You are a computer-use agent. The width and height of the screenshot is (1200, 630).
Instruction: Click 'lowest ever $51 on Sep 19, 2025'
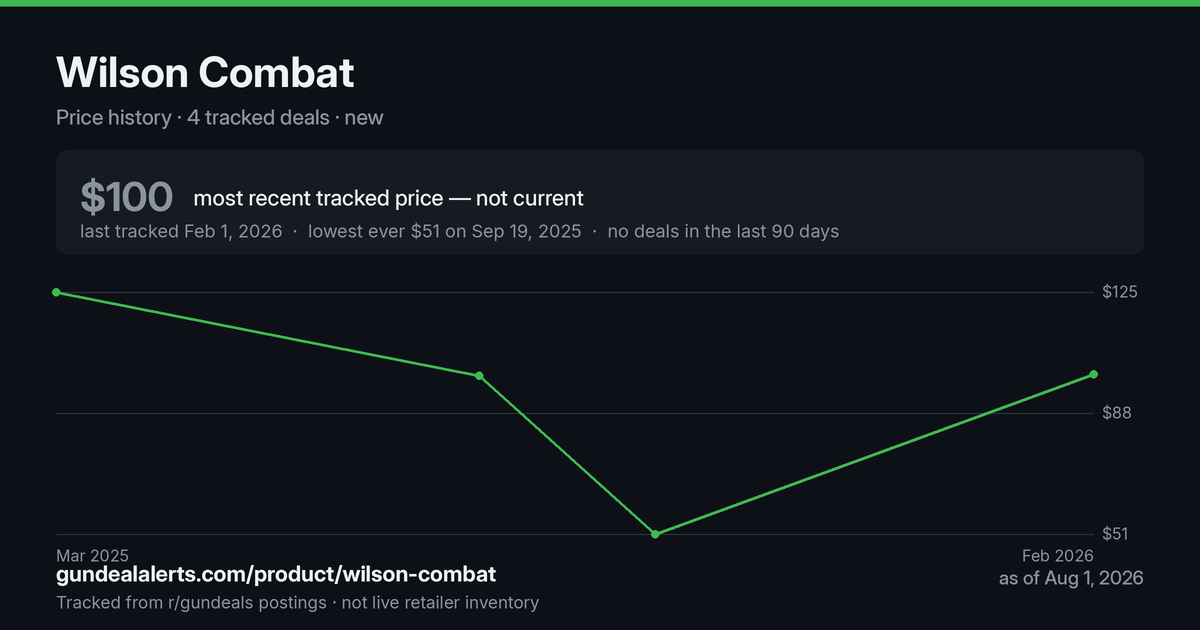point(445,231)
